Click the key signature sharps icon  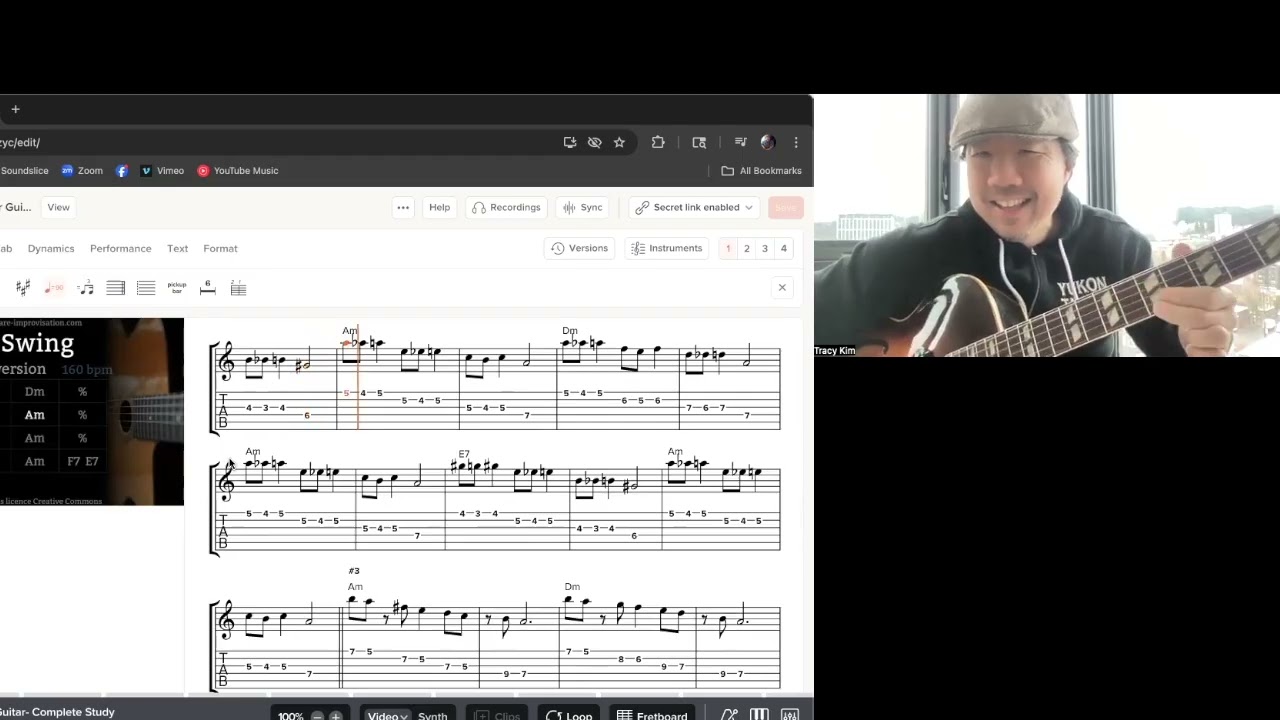pyautogui.click(x=23, y=288)
